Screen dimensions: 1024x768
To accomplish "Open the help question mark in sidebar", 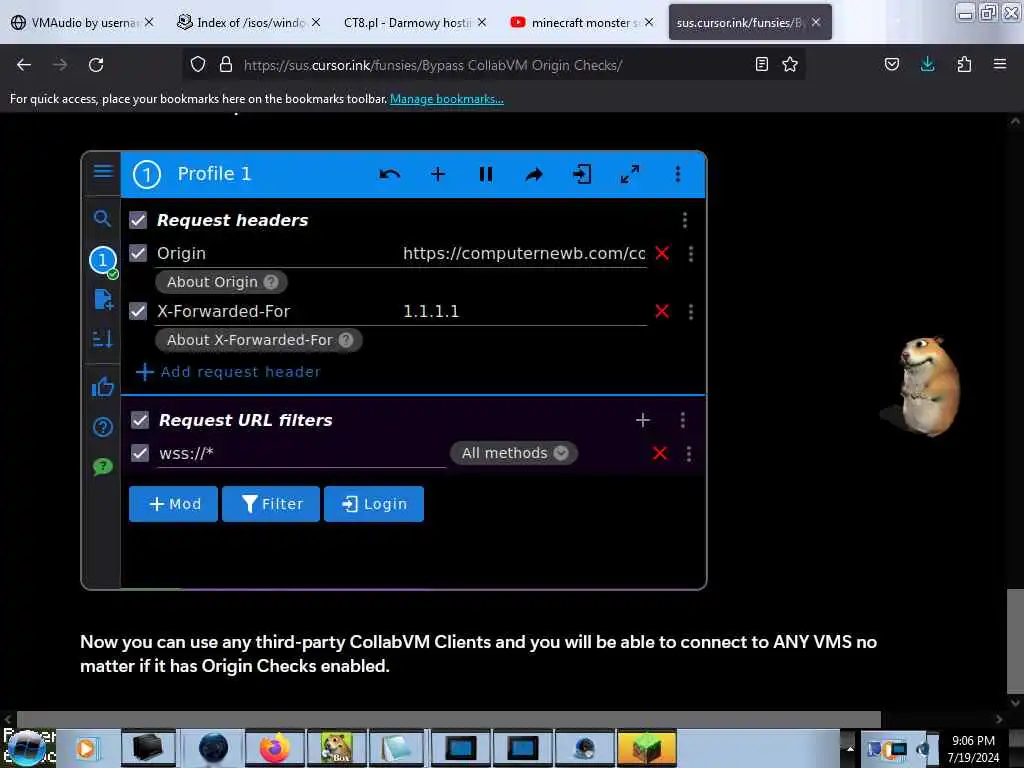I will click(x=103, y=427).
